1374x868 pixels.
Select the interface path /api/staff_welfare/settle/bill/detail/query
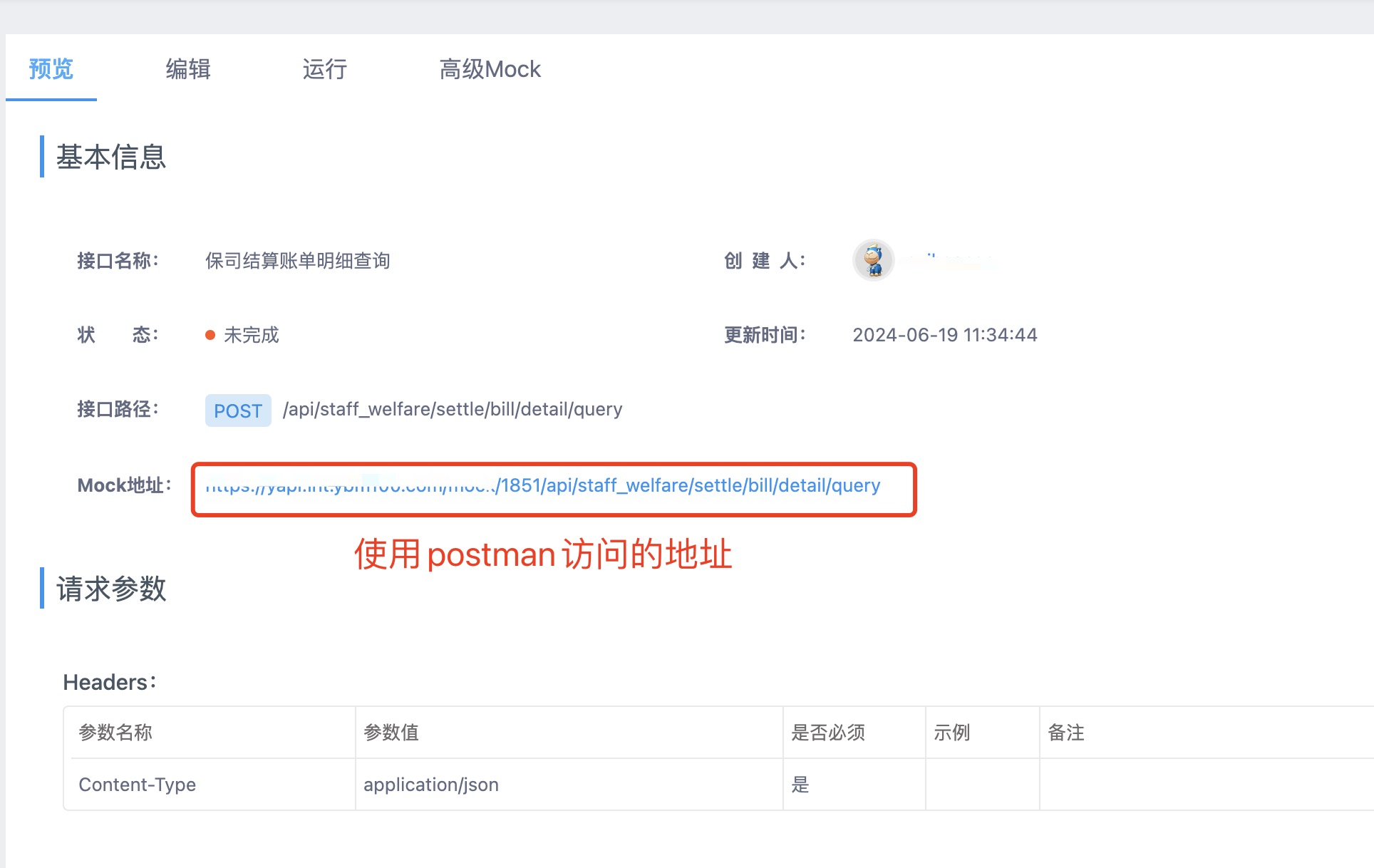pyautogui.click(x=453, y=409)
